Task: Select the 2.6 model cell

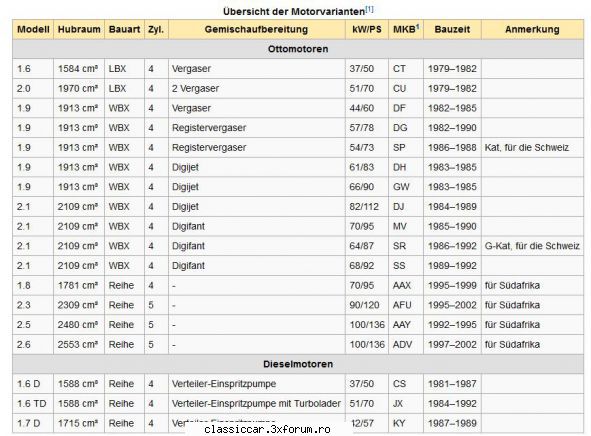Action: 33,344
